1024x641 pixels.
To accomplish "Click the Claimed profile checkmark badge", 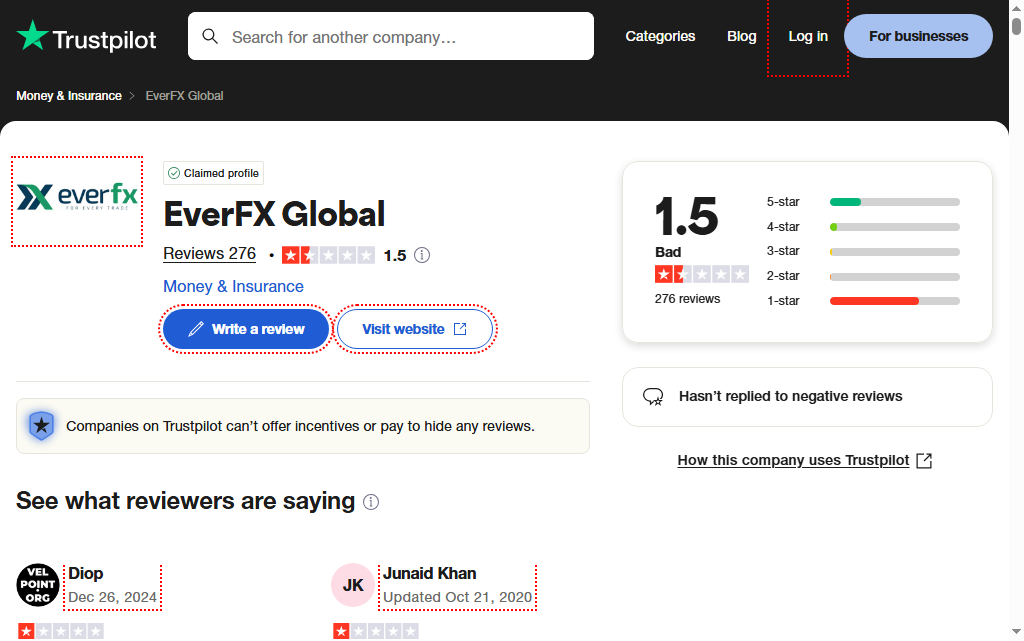I will tap(214, 173).
